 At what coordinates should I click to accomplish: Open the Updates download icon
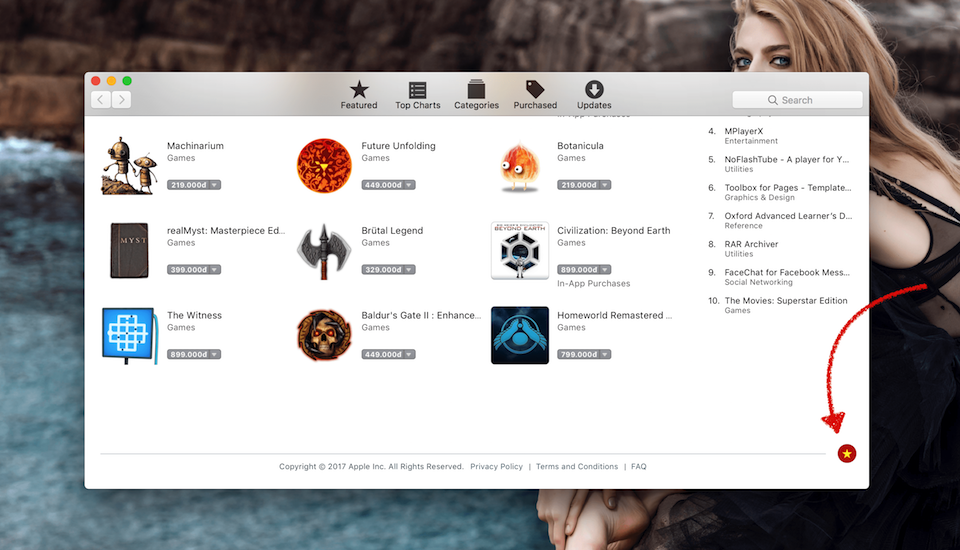tap(594, 89)
